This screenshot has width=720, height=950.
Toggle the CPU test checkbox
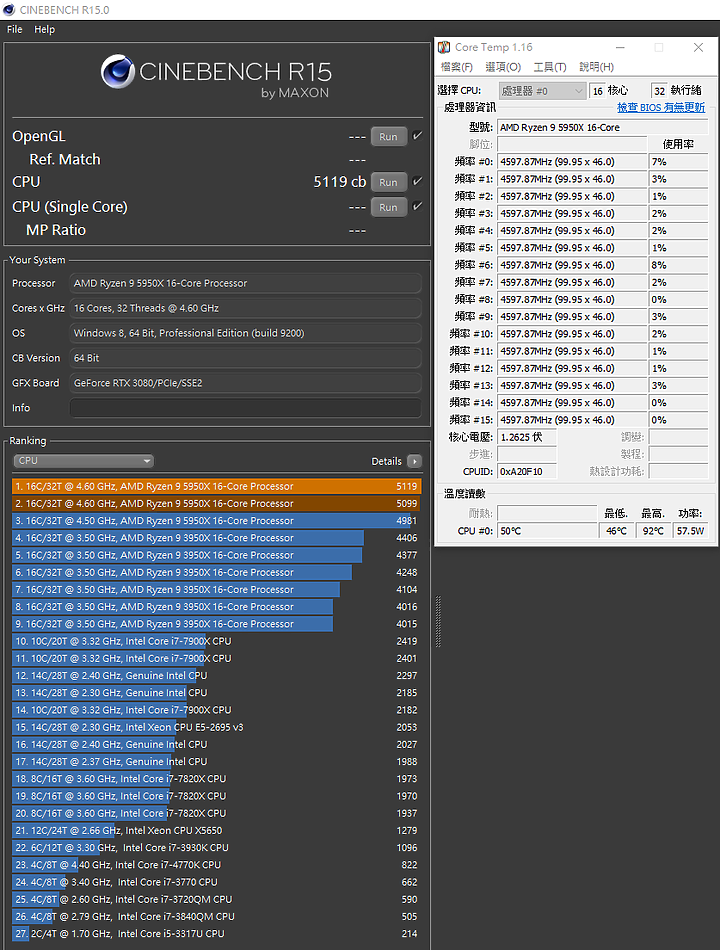(418, 181)
